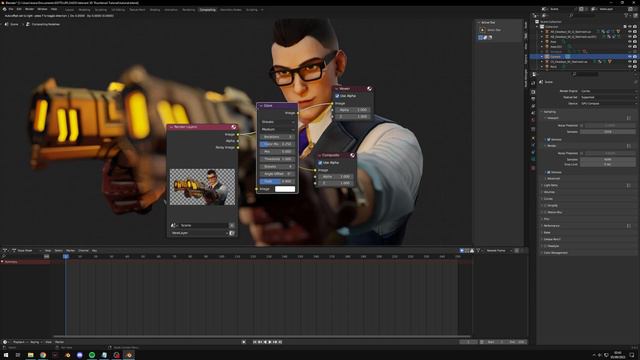Click jump to end frame button

tap(280, 342)
